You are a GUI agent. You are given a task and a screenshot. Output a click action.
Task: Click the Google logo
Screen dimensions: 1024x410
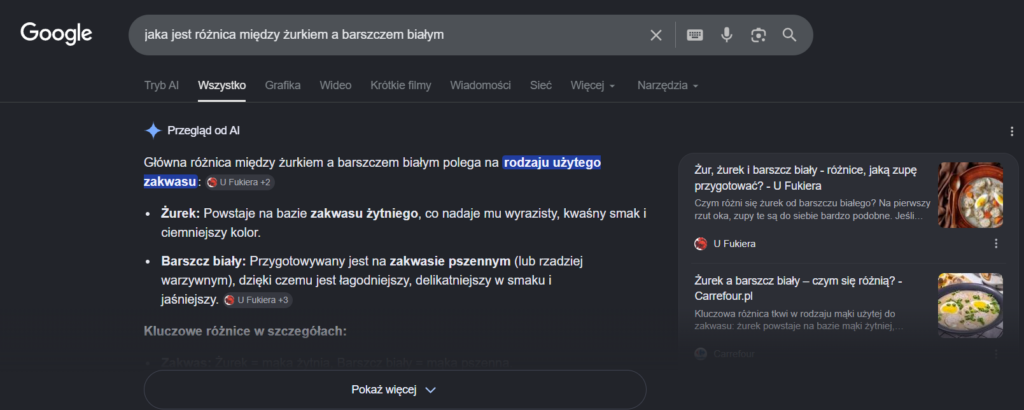56,33
